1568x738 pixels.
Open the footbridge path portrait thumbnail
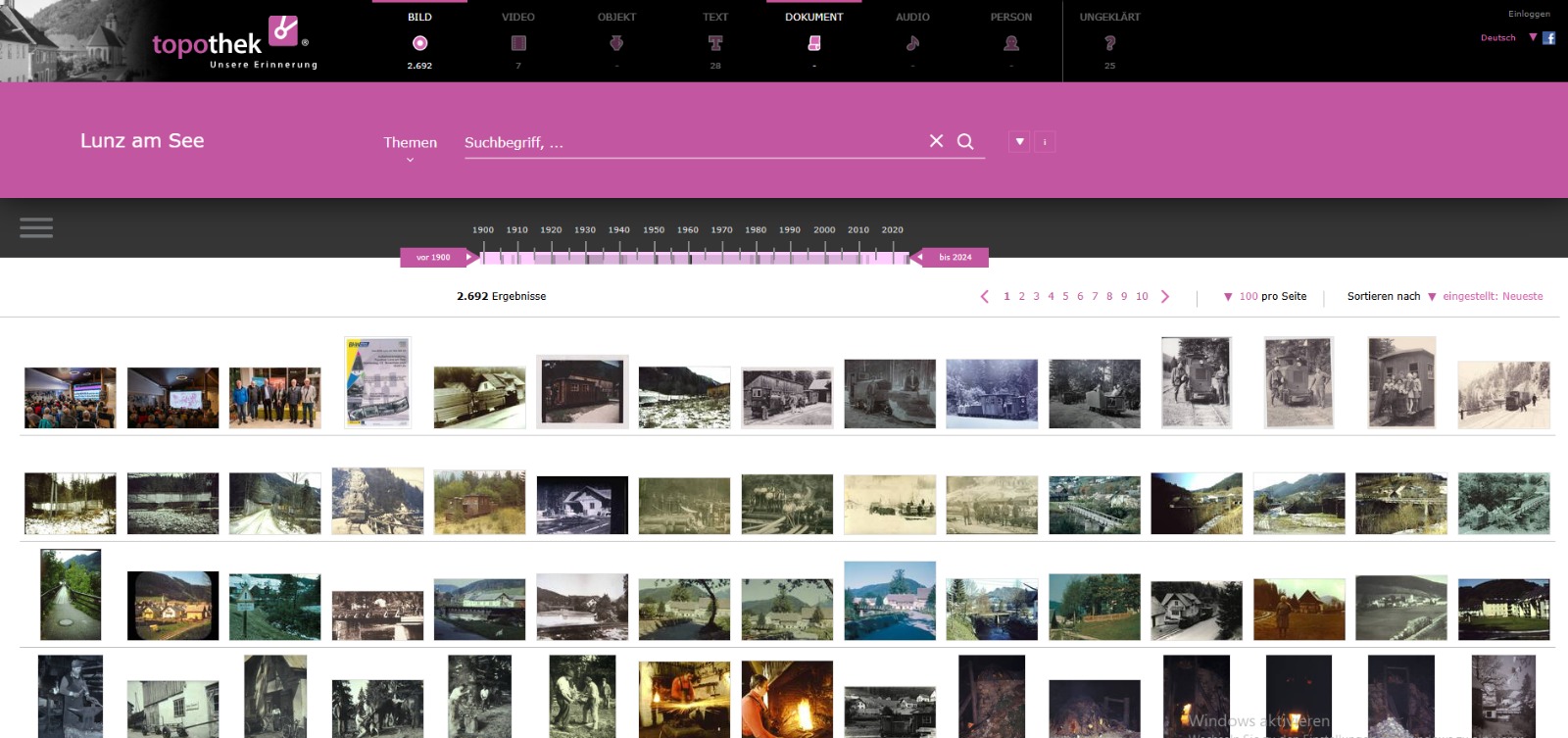click(x=71, y=595)
